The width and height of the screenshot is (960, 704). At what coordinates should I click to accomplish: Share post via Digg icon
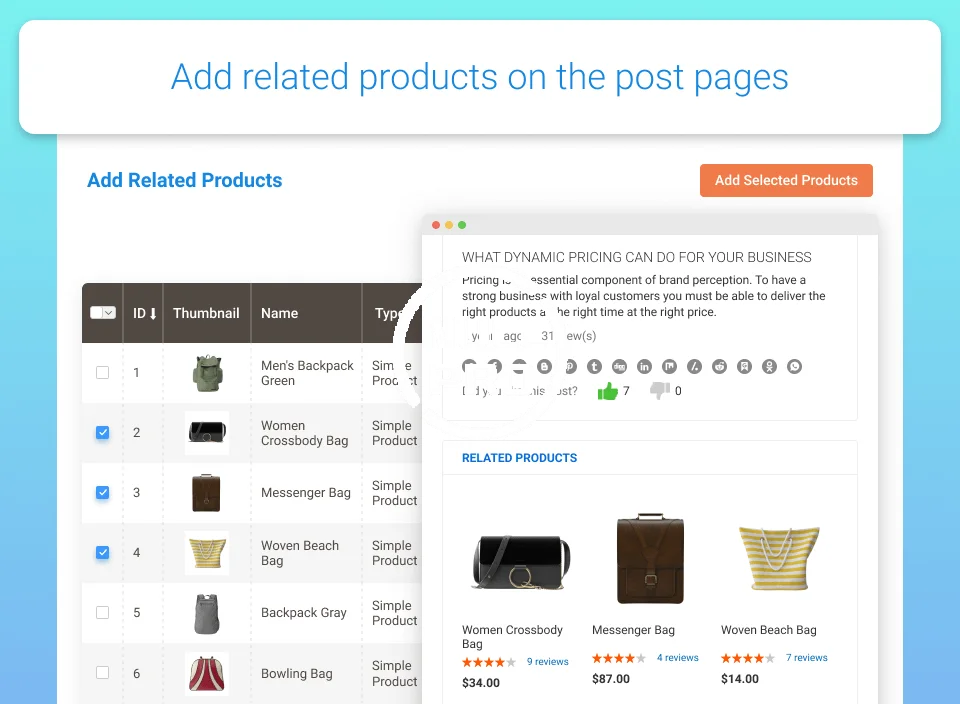[x=619, y=367]
